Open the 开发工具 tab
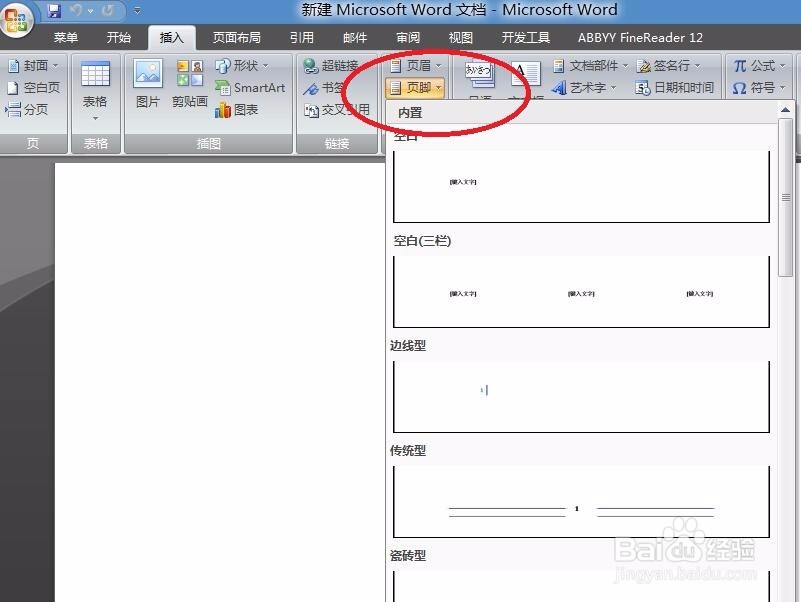The width and height of the screenshot is (801, 602). coord(526,37)
